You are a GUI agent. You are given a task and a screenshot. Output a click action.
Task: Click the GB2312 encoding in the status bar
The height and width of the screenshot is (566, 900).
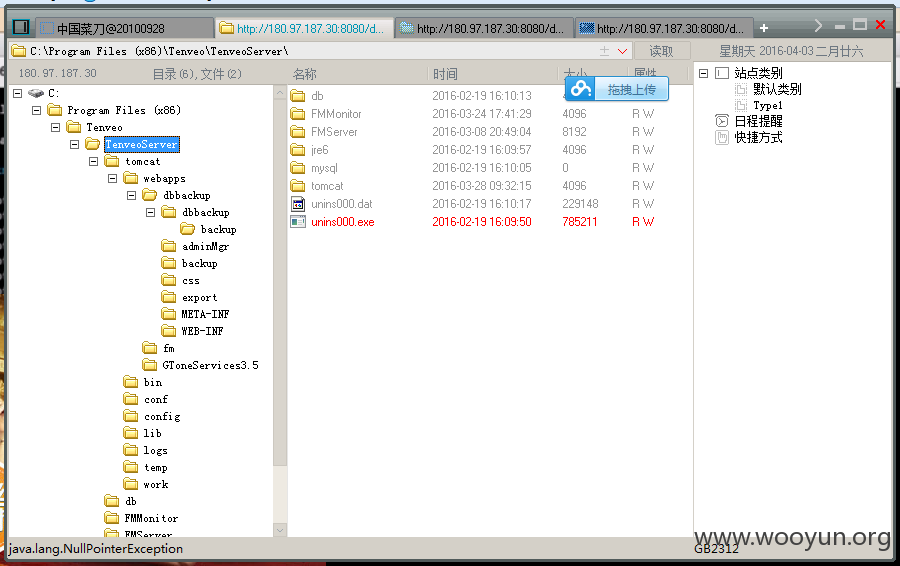coord(716,549)
